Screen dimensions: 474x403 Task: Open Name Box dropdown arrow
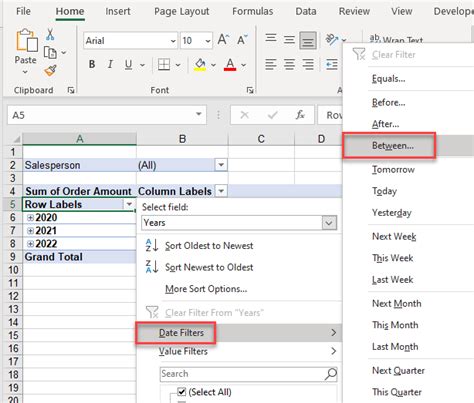[199, 114]
